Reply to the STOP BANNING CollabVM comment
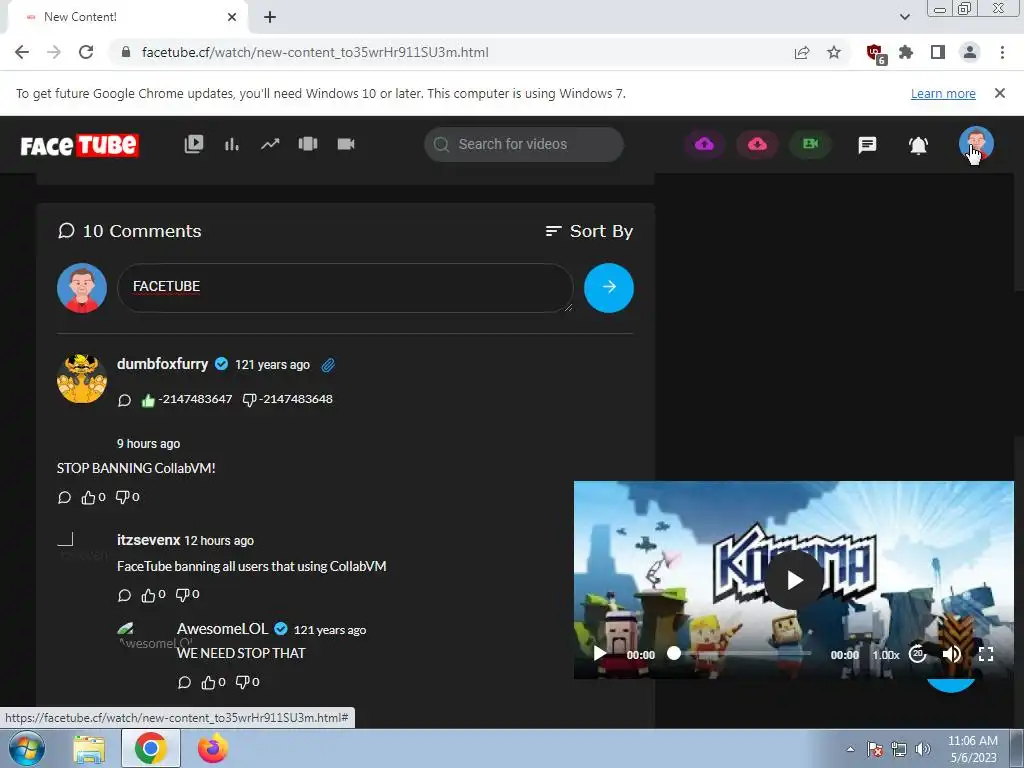Viewport: 1024px width, 768px height. click(64, 498)
